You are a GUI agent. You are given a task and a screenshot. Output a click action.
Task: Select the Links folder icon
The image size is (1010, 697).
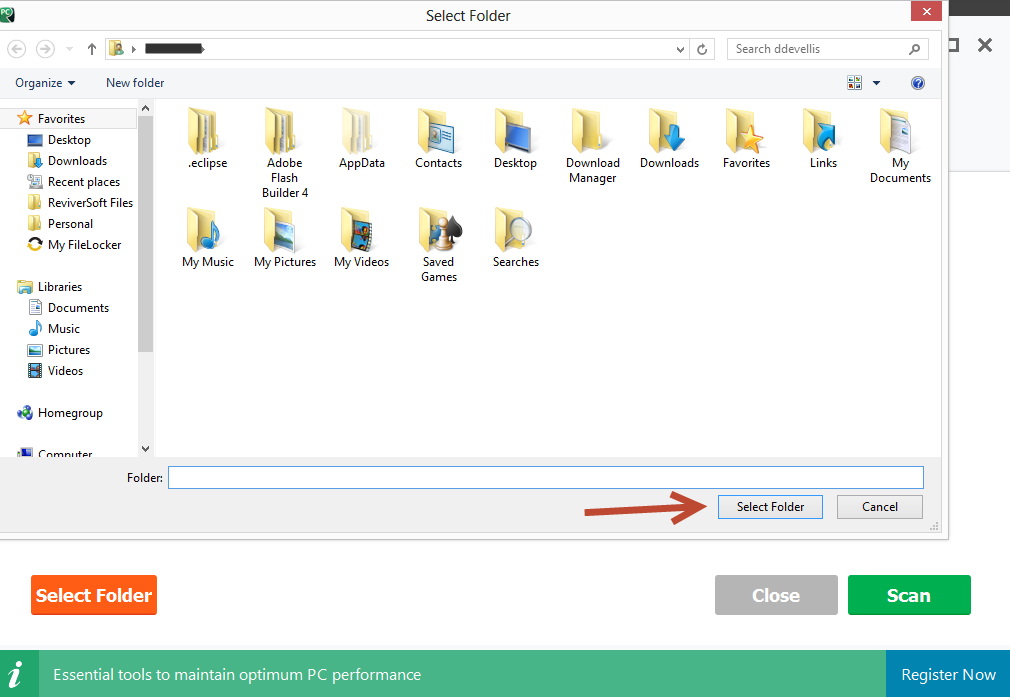(x=821, y=131)
